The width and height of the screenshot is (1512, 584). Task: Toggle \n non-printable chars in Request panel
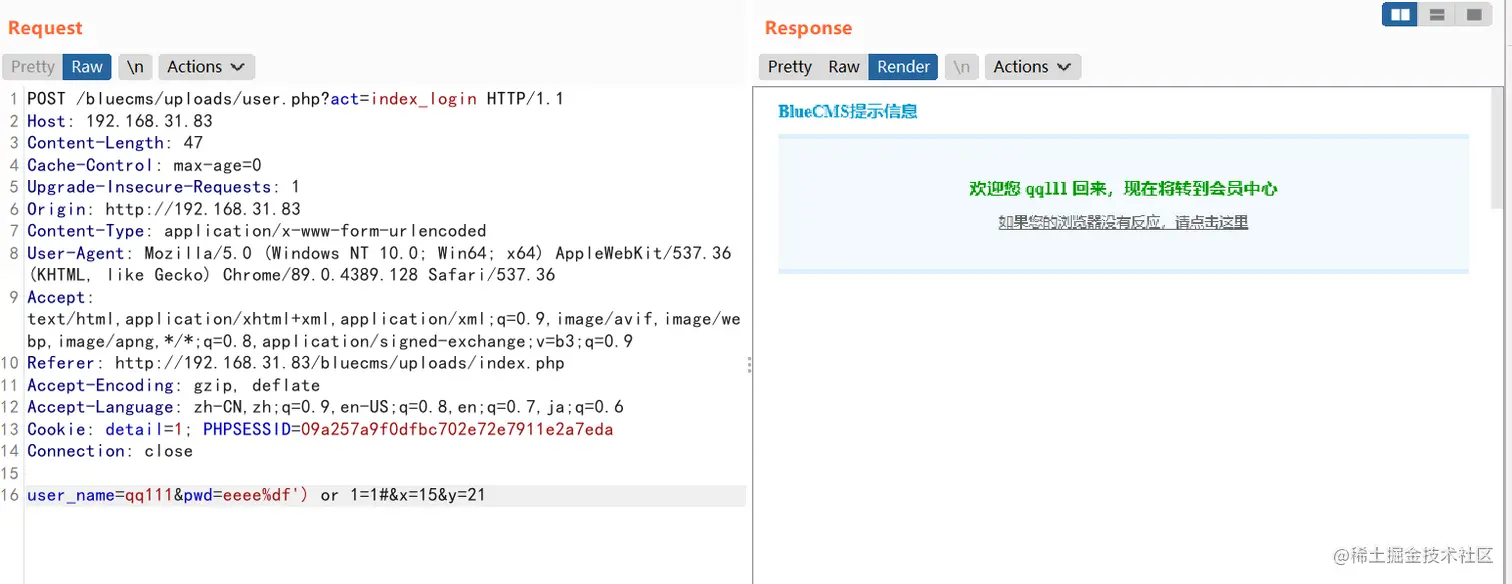coord(135,67)
